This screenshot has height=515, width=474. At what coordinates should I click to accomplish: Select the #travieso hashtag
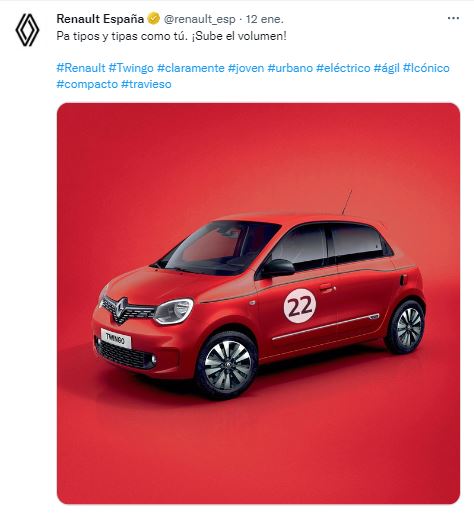(x=146, y=84)
